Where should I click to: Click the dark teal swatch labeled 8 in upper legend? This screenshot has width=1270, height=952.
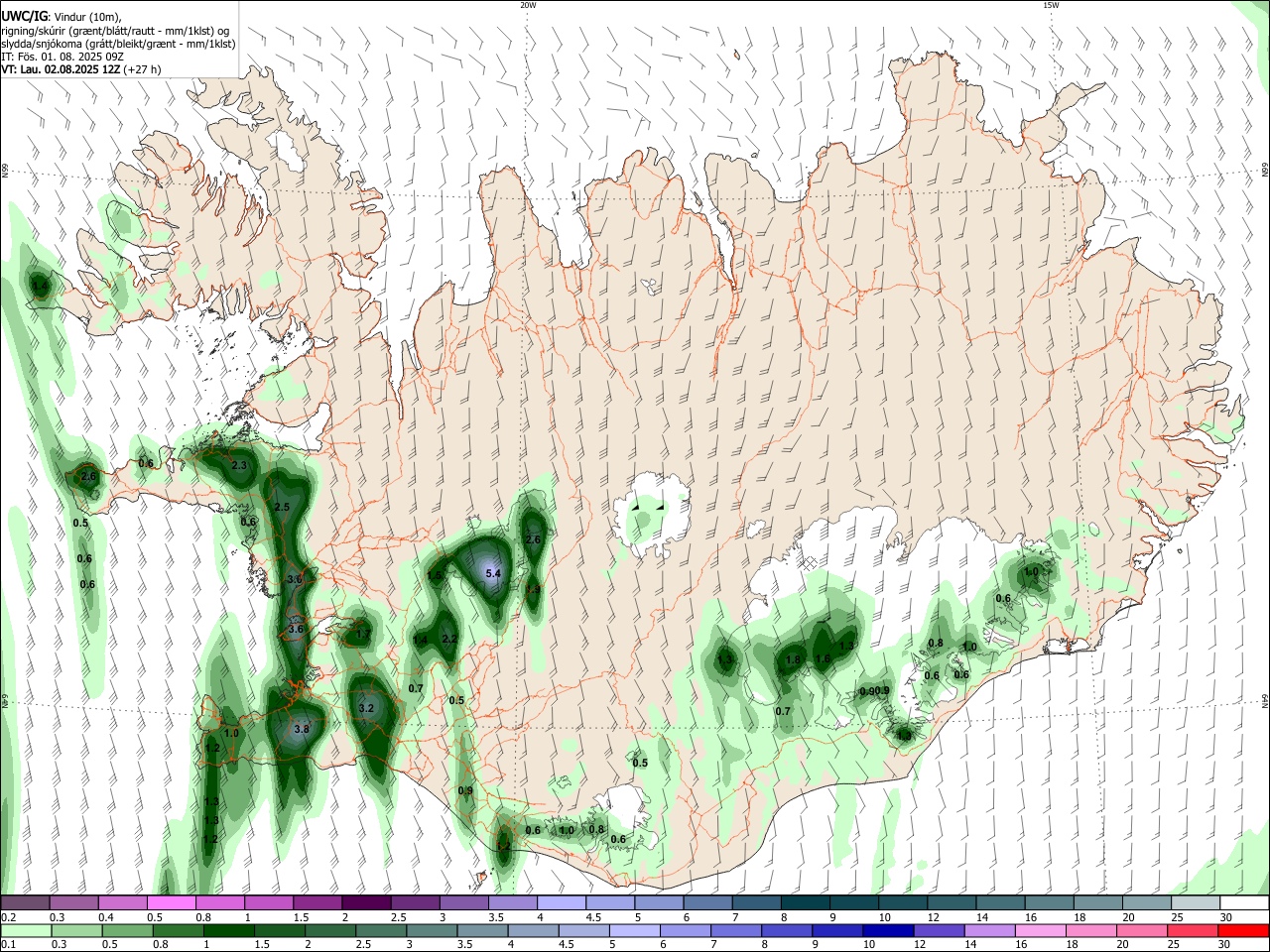[x=805, y=903]
